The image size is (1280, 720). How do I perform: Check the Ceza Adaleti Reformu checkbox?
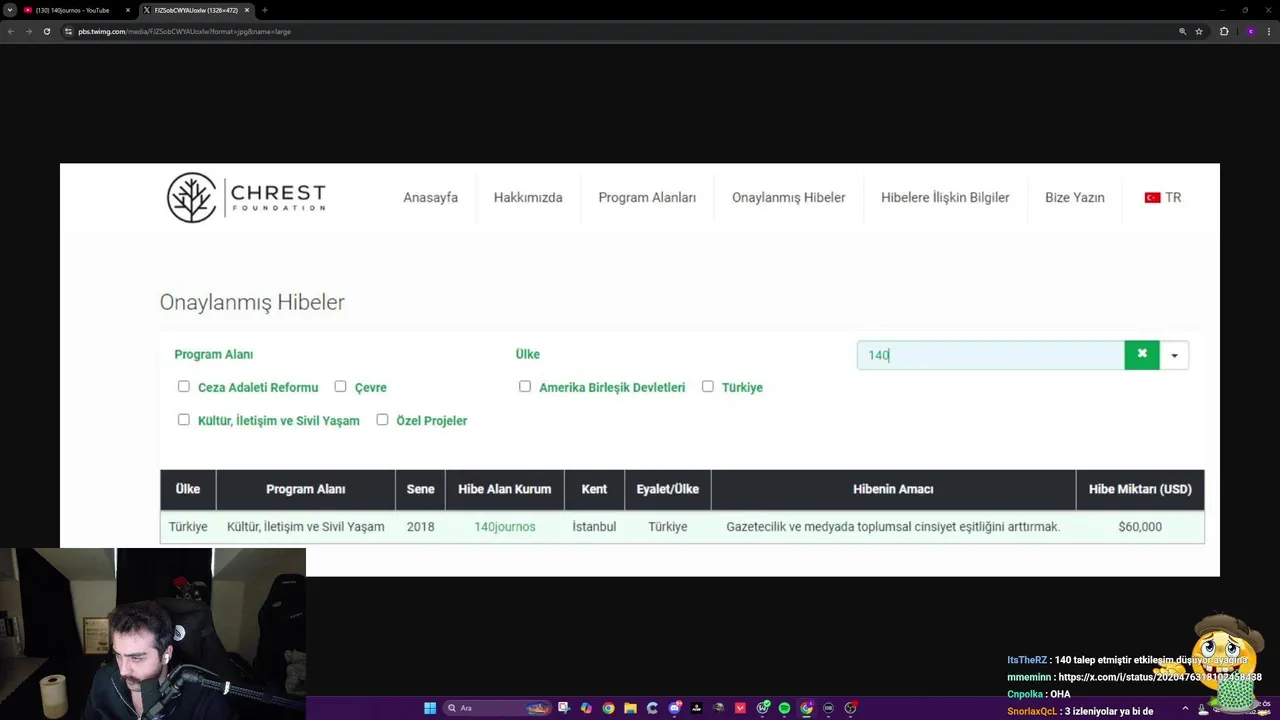(x=184, y=386)
